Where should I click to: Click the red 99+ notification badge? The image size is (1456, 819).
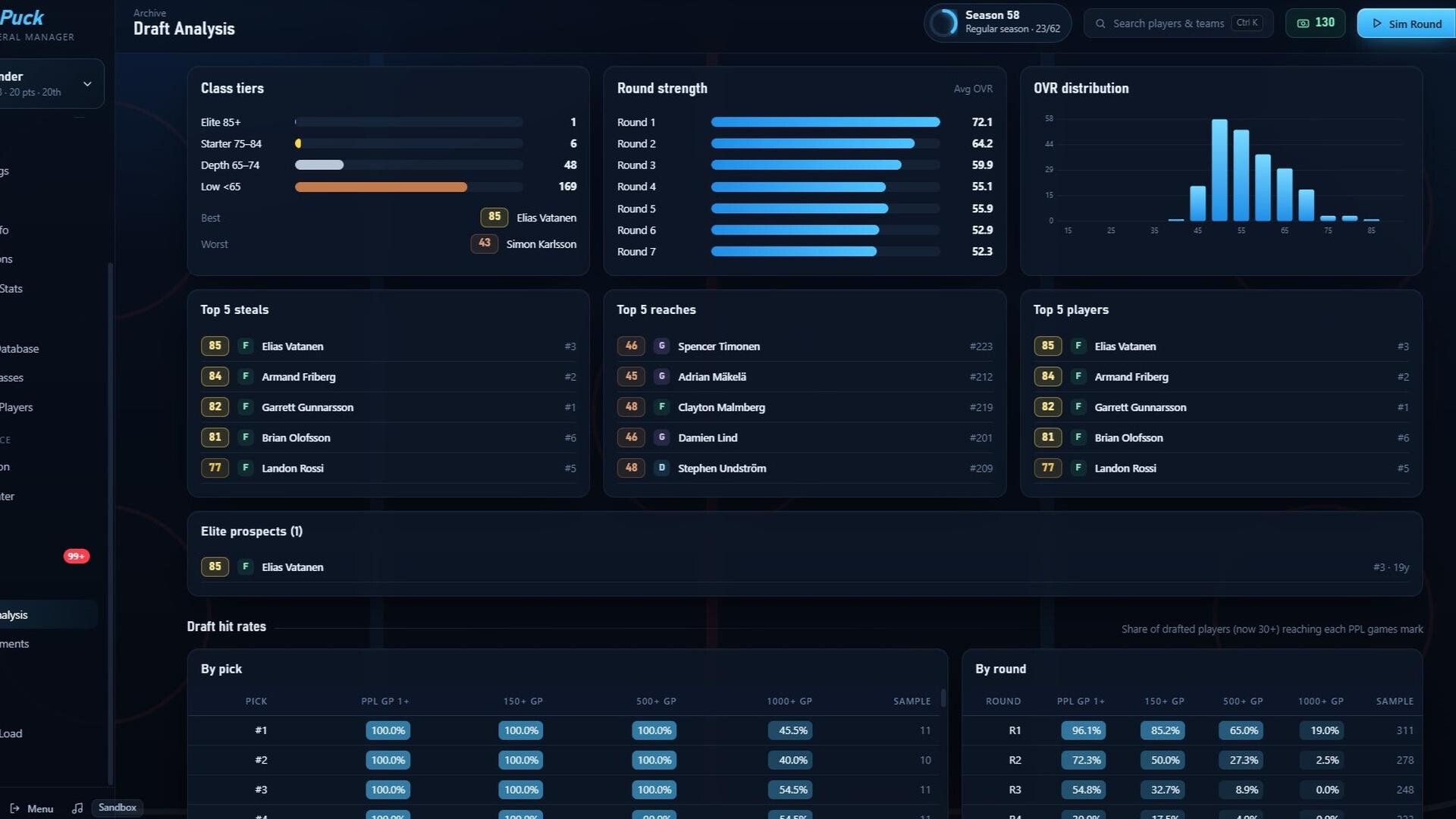point(77,556)
